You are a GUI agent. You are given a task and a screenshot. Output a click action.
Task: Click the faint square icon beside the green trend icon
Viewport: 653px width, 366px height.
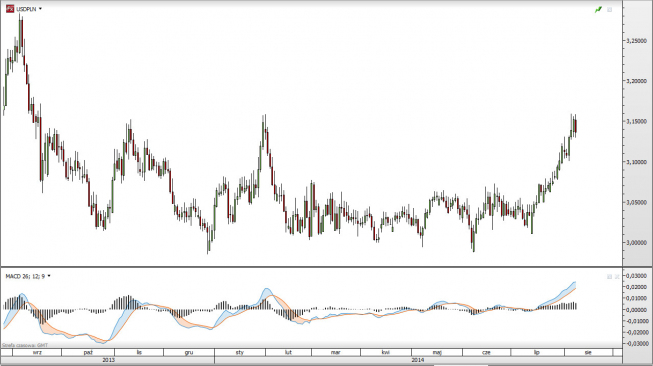pos(610,9)
